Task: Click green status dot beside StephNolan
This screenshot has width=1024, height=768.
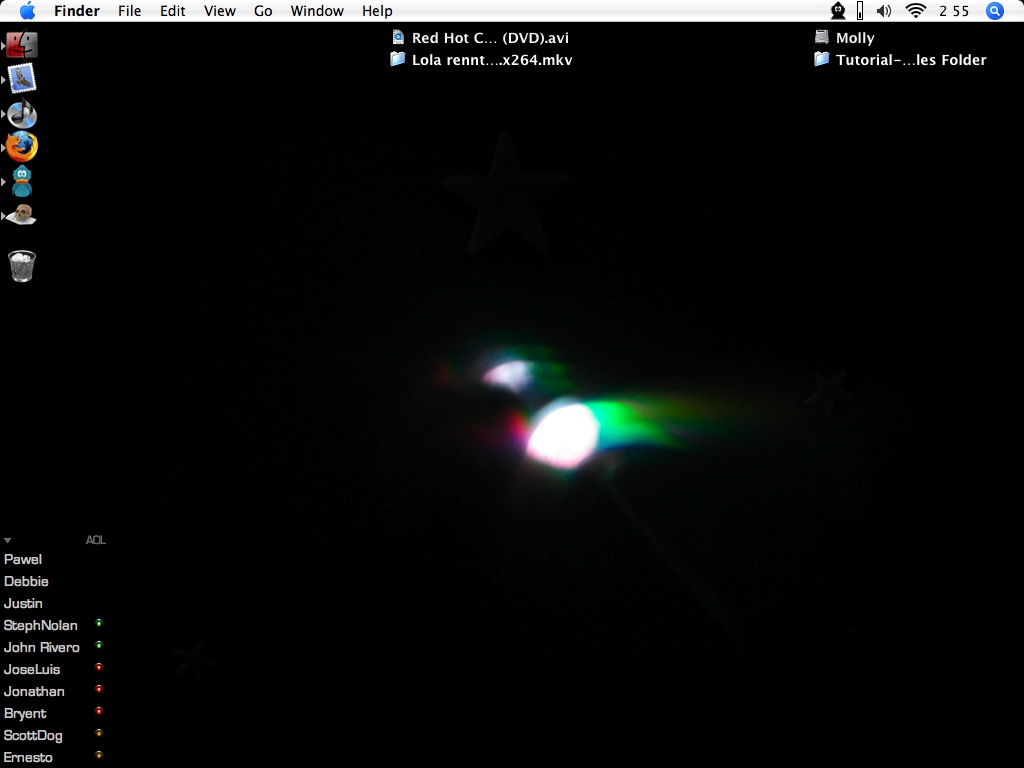Action: pos(99,623)
